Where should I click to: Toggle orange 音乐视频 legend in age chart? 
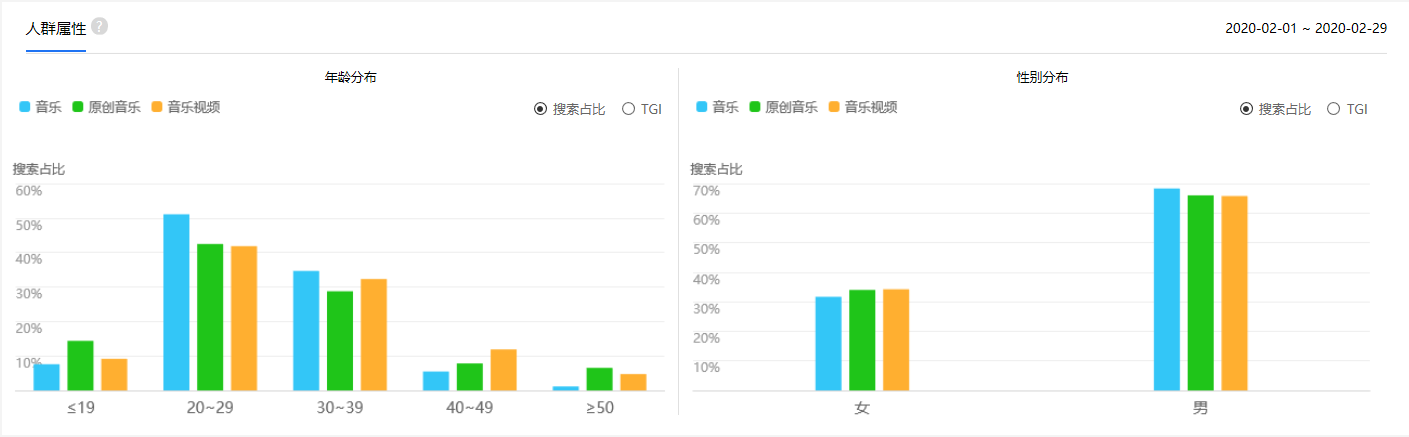click(185, 107)
